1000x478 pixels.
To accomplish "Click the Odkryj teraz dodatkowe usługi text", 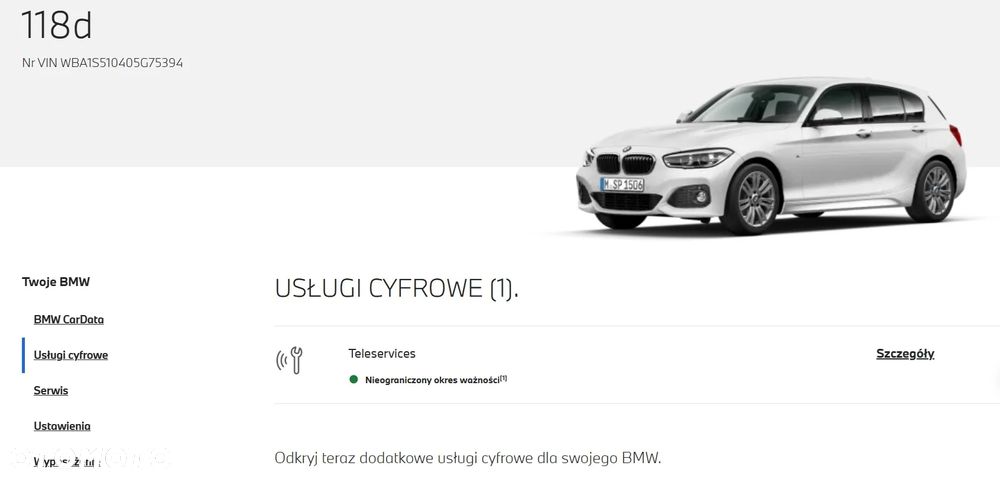I will pyautogui.click(x=468, y=458).
